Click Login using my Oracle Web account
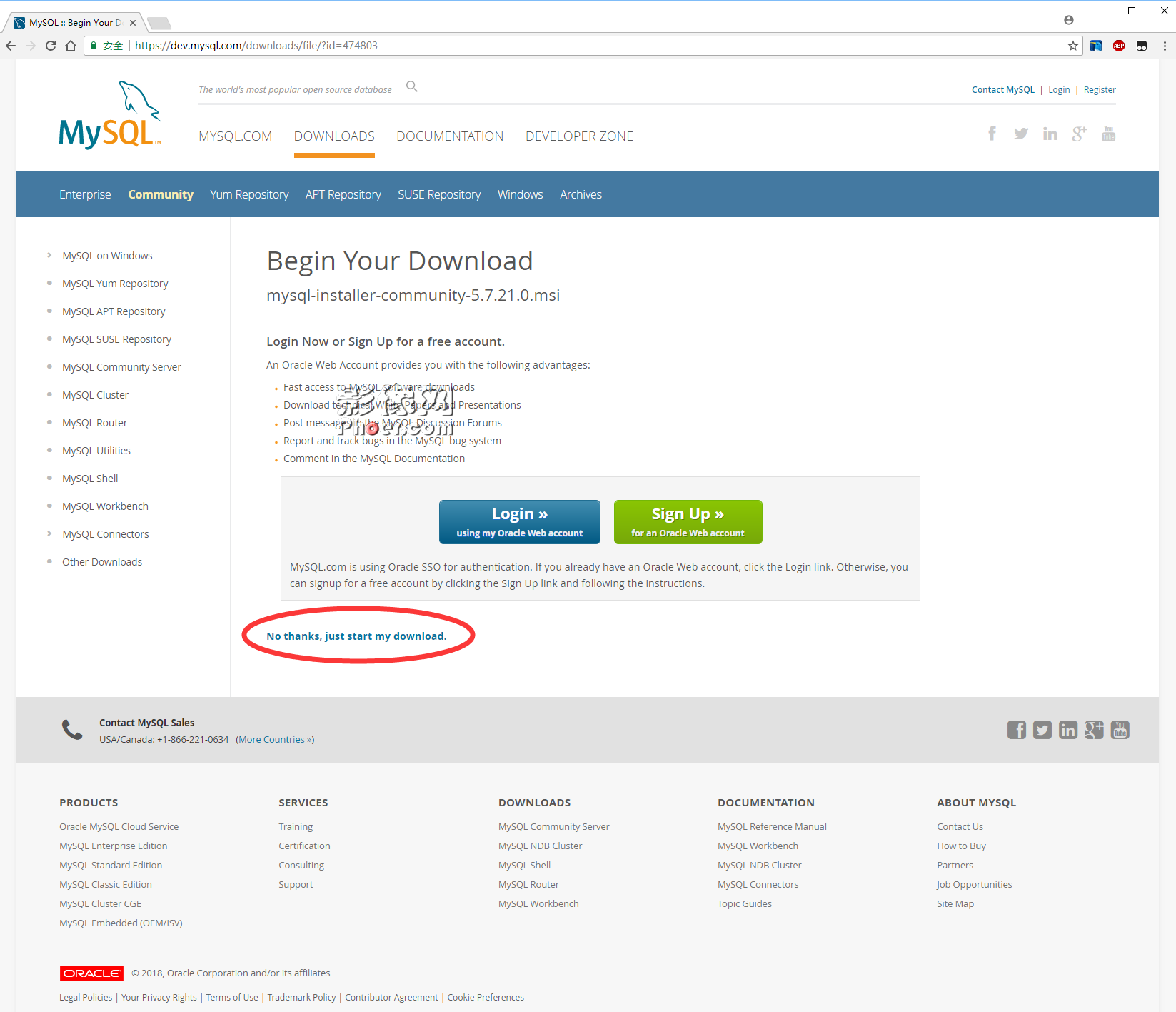The image size is (1176, 1012). (x=520, y=522)
